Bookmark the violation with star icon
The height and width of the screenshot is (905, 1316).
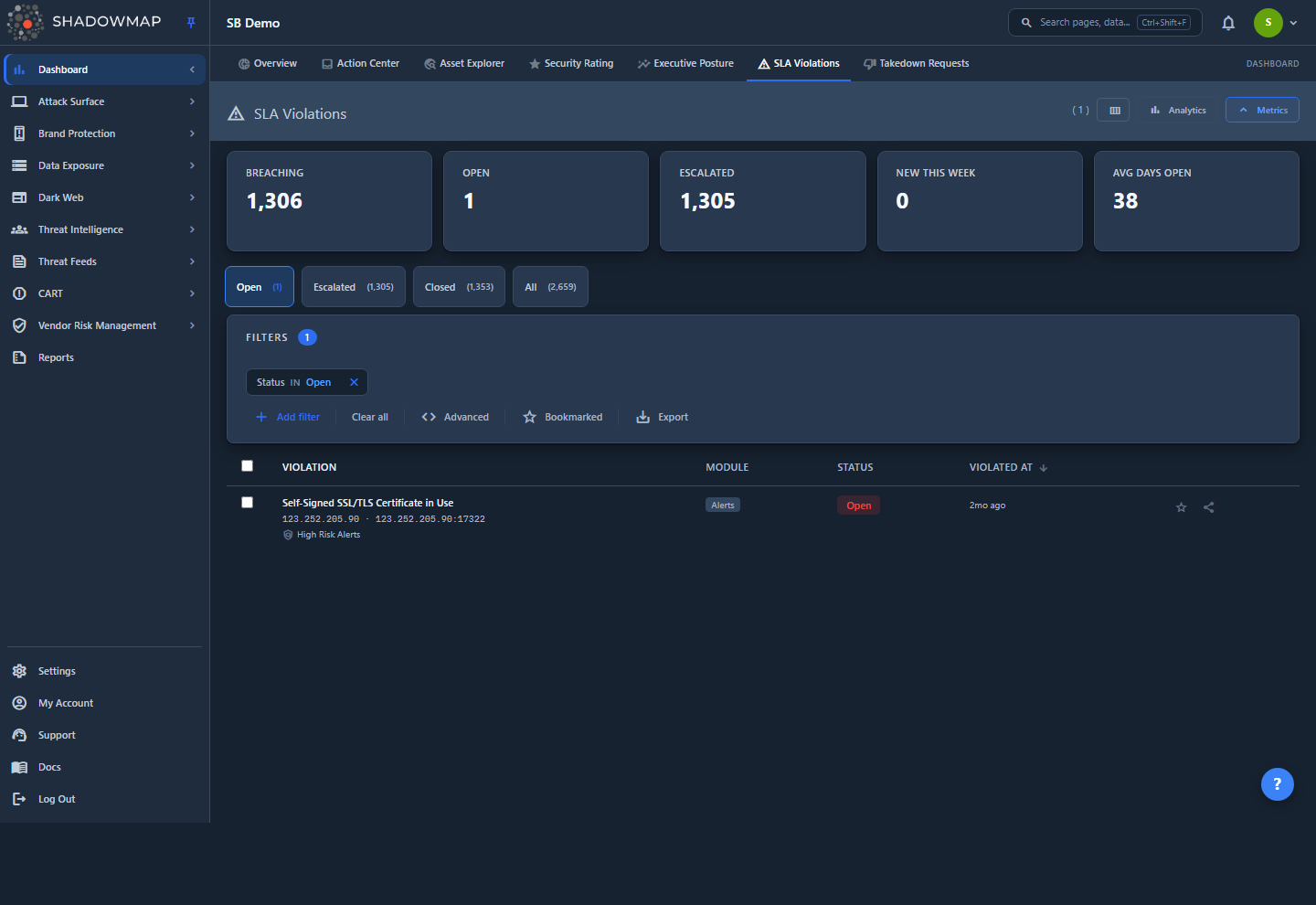[x=1181, y=507]
